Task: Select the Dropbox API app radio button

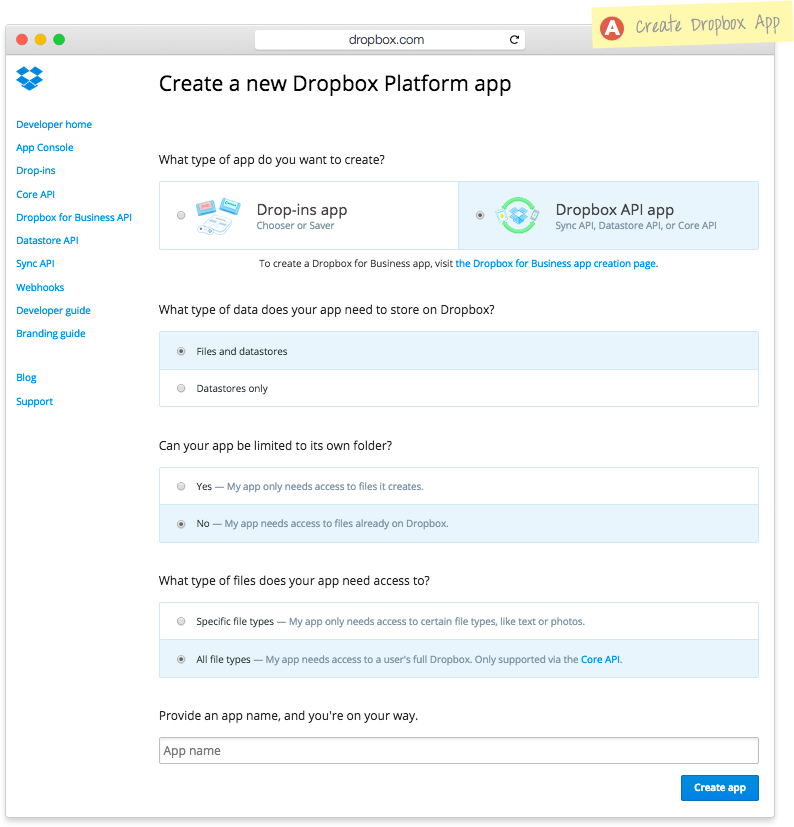Action: point(480,215)
